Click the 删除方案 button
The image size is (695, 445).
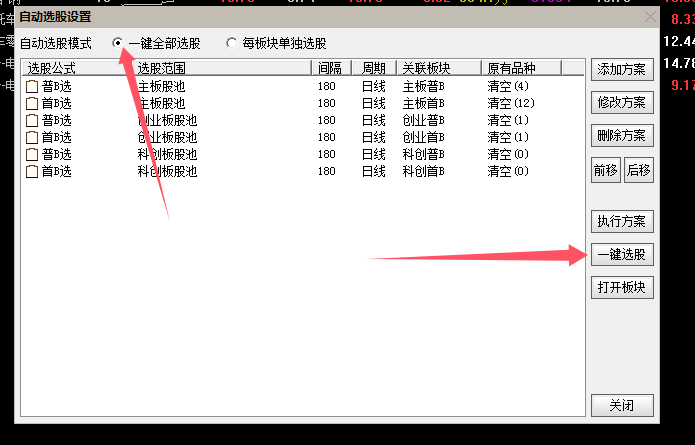click(622, 136)
